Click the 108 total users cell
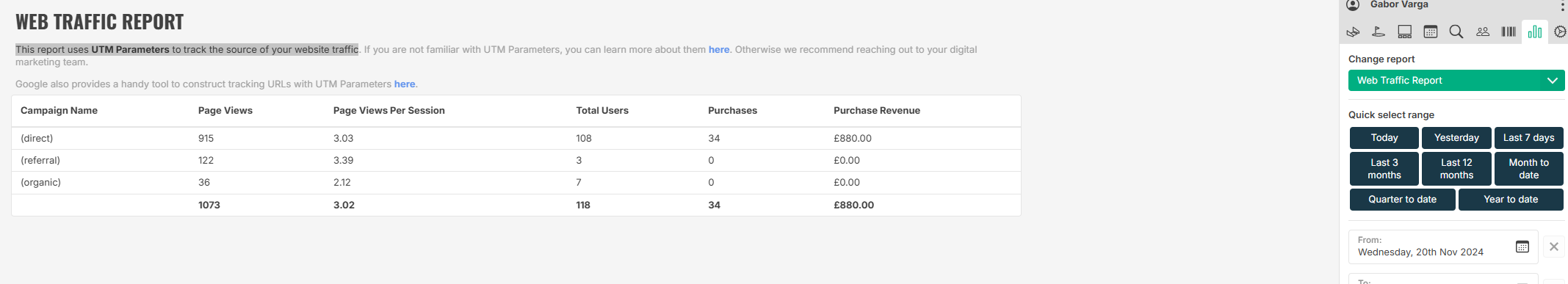Image resolution: width=1568 pixels, height=284 pixels. point(584,139)
